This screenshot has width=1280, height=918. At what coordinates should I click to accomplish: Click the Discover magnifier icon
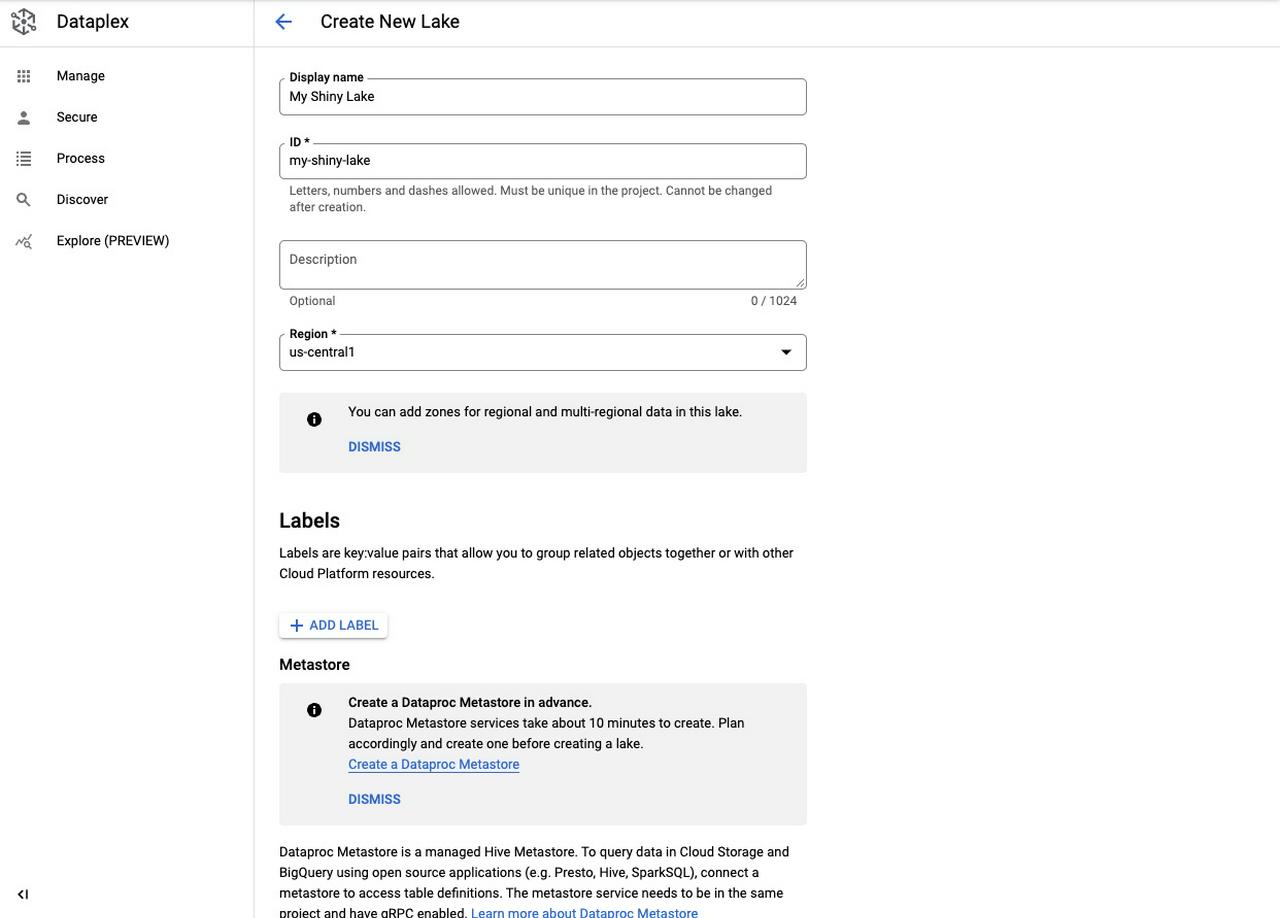click(23, 200)
